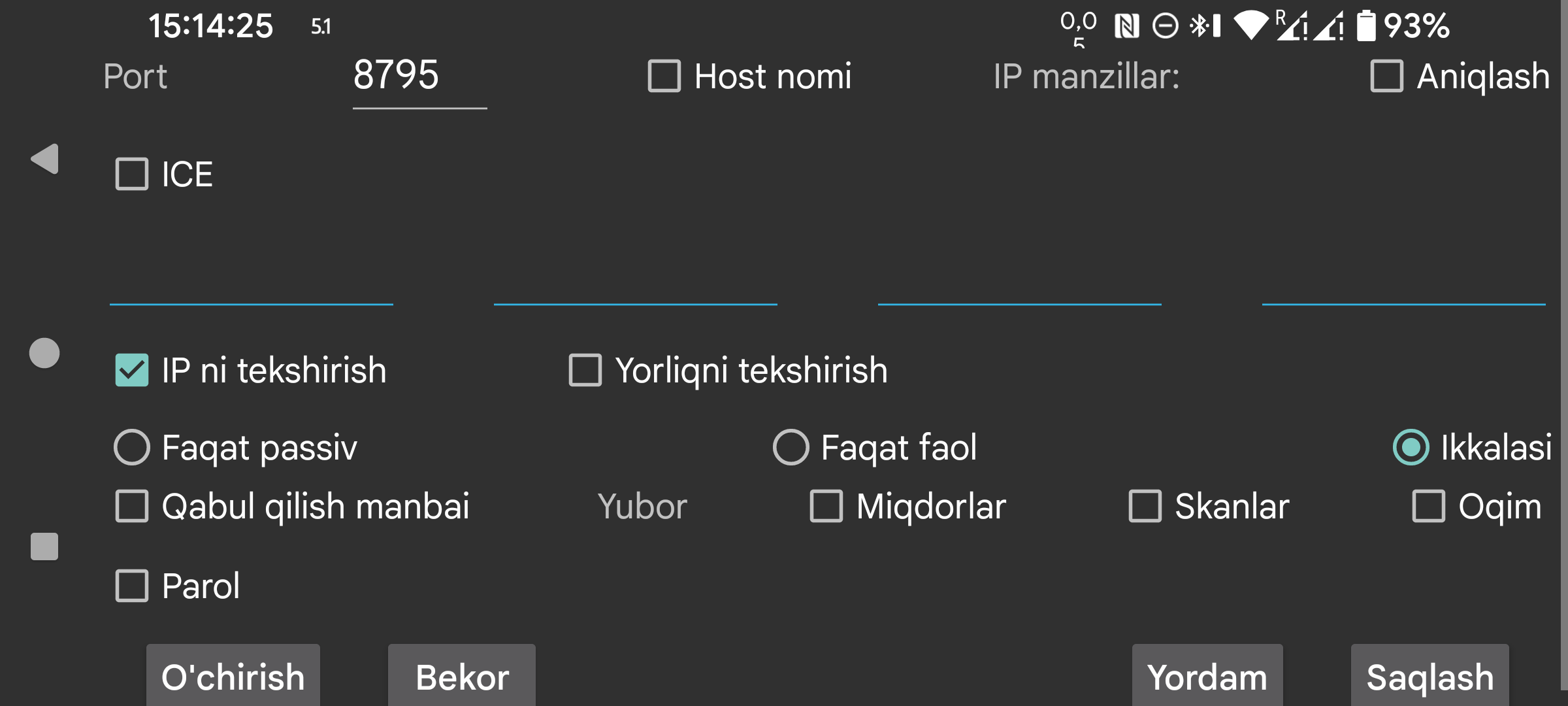Enable the Parol checkbox
Screen dimensions: 1568x706
click(131, 585)
